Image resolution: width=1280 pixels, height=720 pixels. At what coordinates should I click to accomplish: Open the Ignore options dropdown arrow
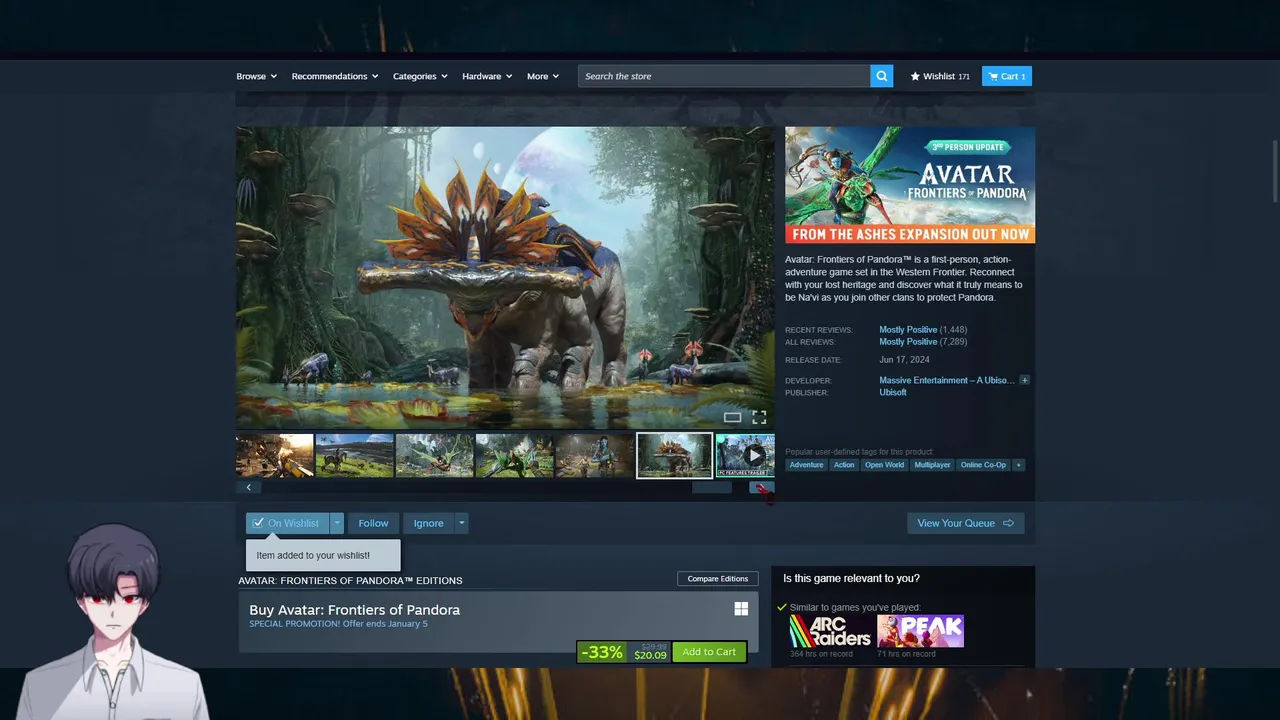pos(461,523)
